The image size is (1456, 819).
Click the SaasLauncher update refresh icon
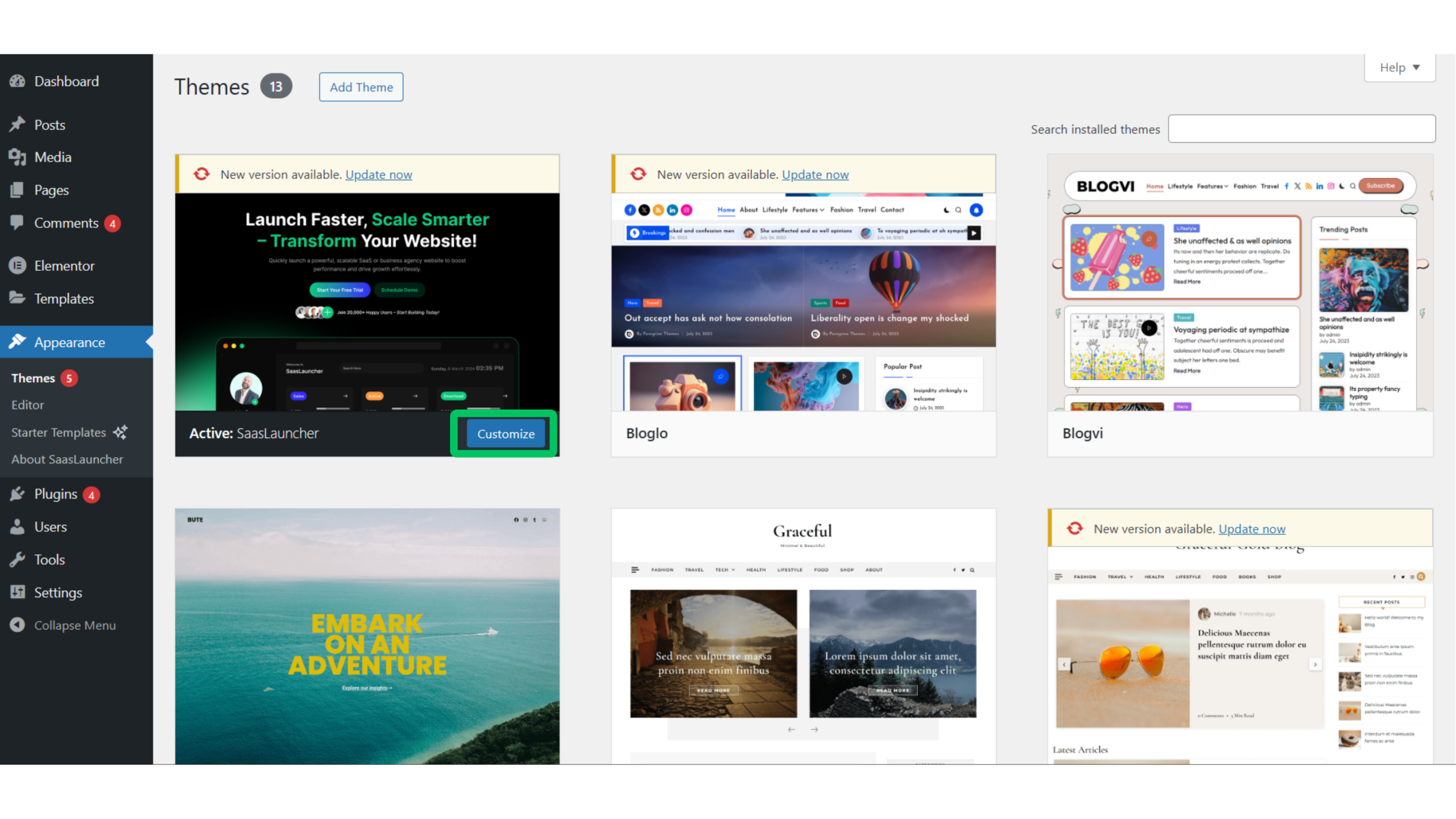(202, 174)
